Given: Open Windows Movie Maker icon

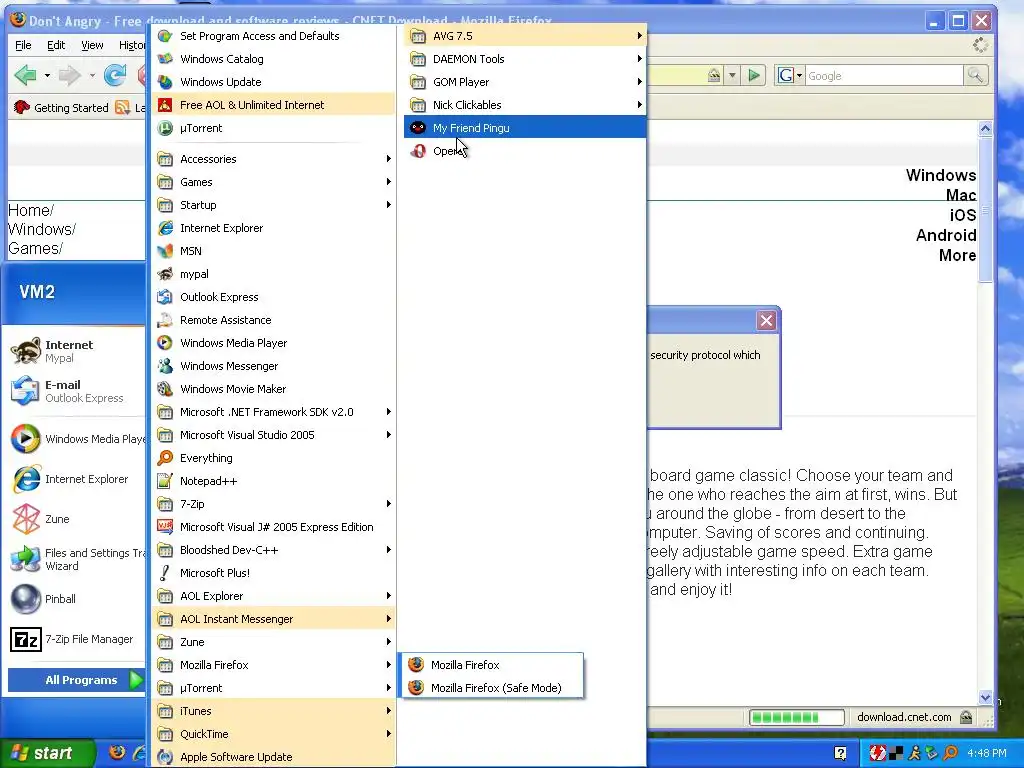Looking at the screenshot, I should tap(165, 389).
